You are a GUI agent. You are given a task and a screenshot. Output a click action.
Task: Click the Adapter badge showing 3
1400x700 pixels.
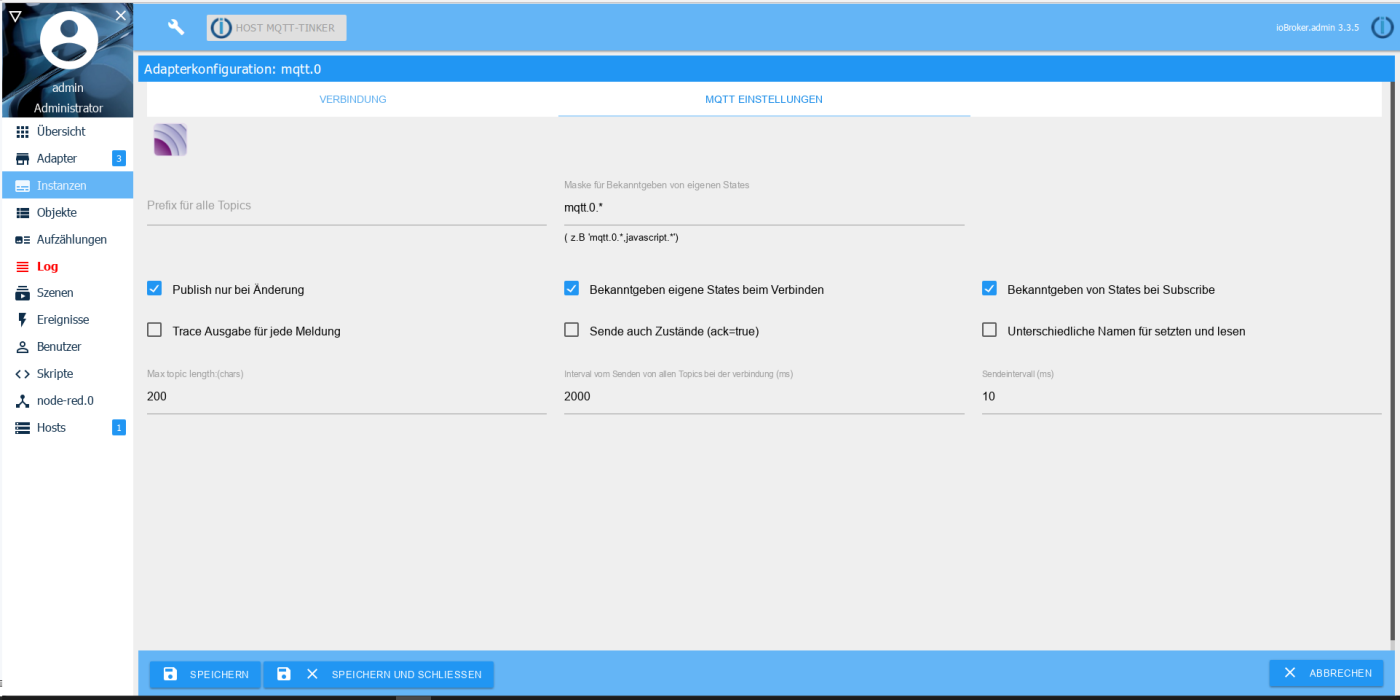click(x=119, y=158)
